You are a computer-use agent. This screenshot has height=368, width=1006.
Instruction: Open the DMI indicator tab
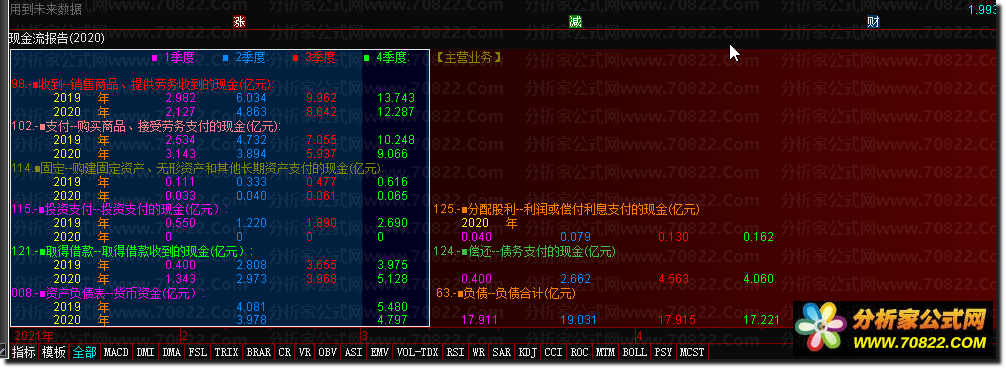click(146, 352)
